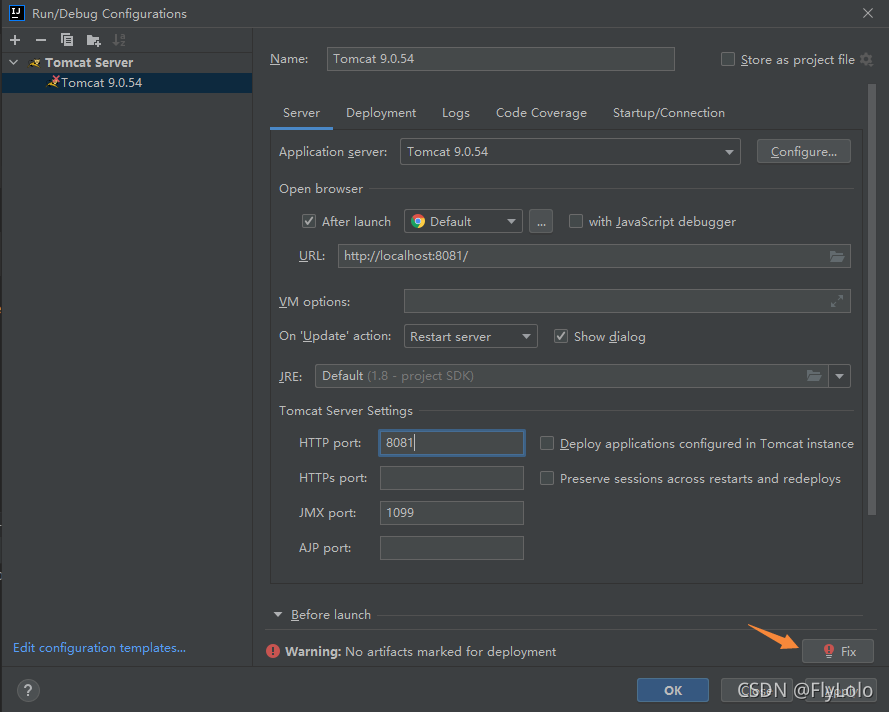Close the Run/Debug Configurations dialog
The width and height of the screenshot is (889, 712).
tap(868, 13)
